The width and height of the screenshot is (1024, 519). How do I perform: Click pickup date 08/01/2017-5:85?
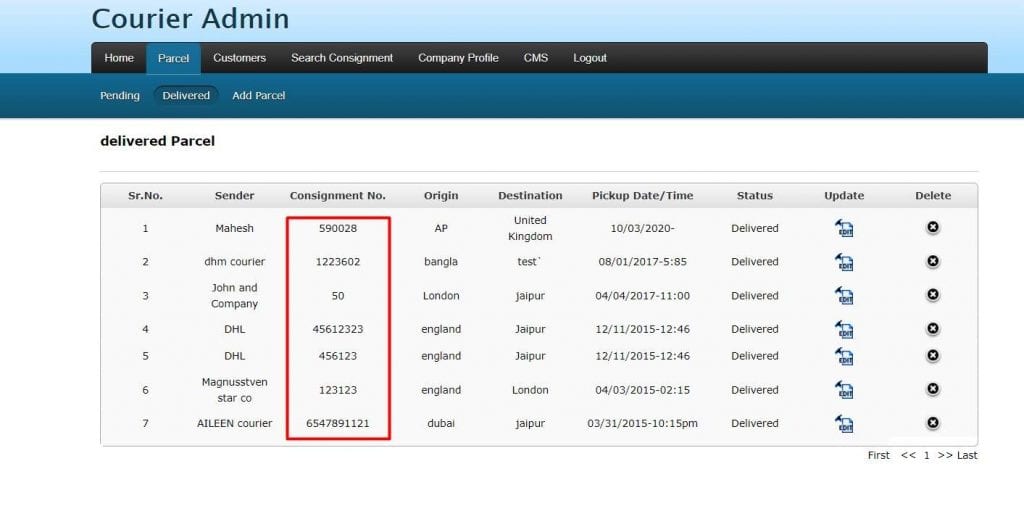pos(643,262)
